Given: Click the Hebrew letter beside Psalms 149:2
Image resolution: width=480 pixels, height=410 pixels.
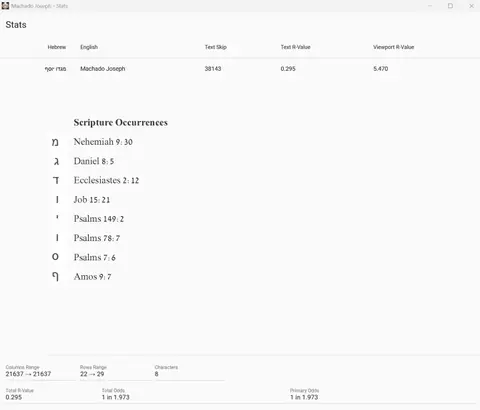Looking at the screenshot, I should [x=57, y=217].
